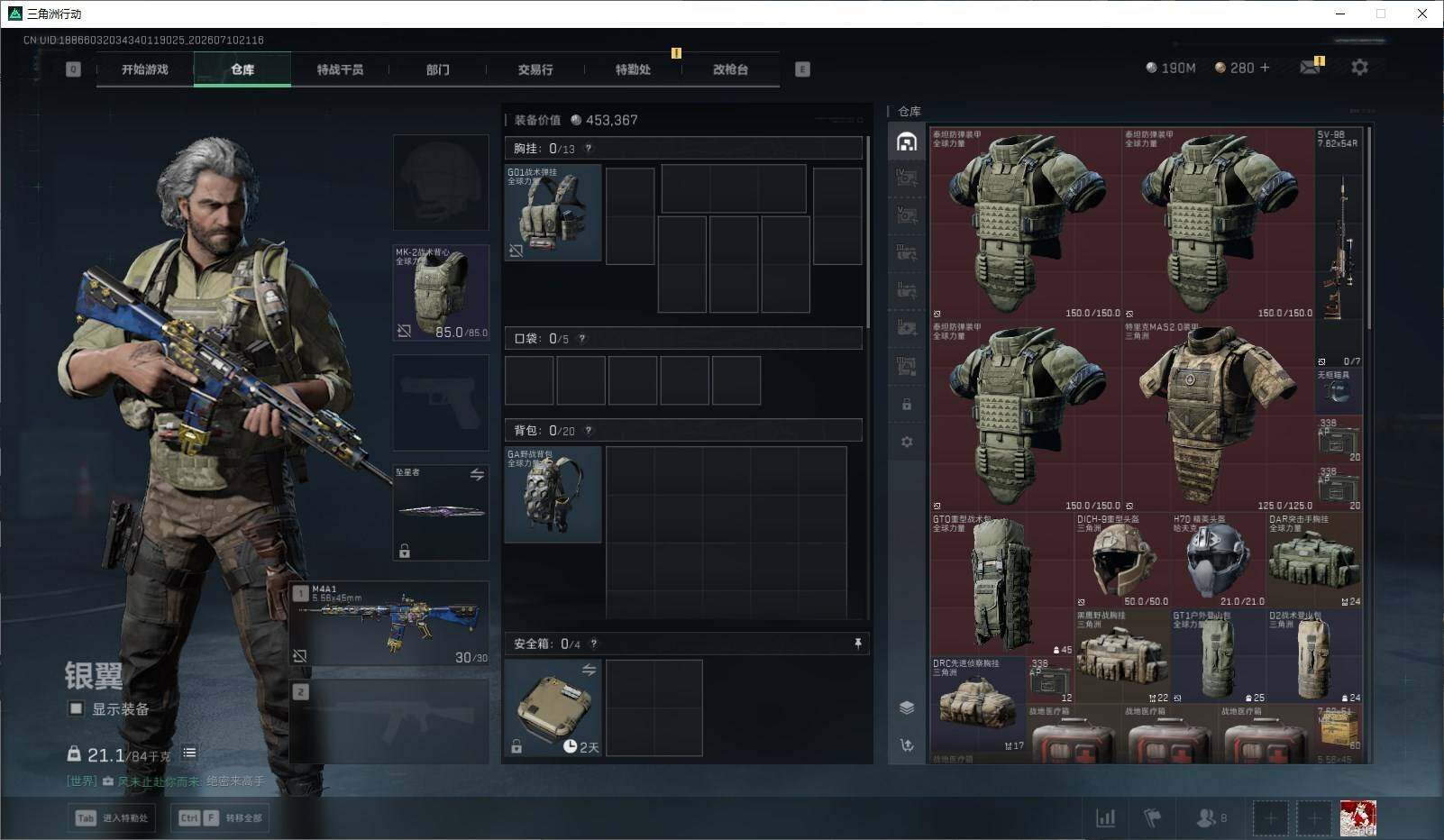Click the help icon beside 胸挂
Image resolution: width=1444 pixels, height=840 pixels.
pyautogui.click(x=589, y=149)
